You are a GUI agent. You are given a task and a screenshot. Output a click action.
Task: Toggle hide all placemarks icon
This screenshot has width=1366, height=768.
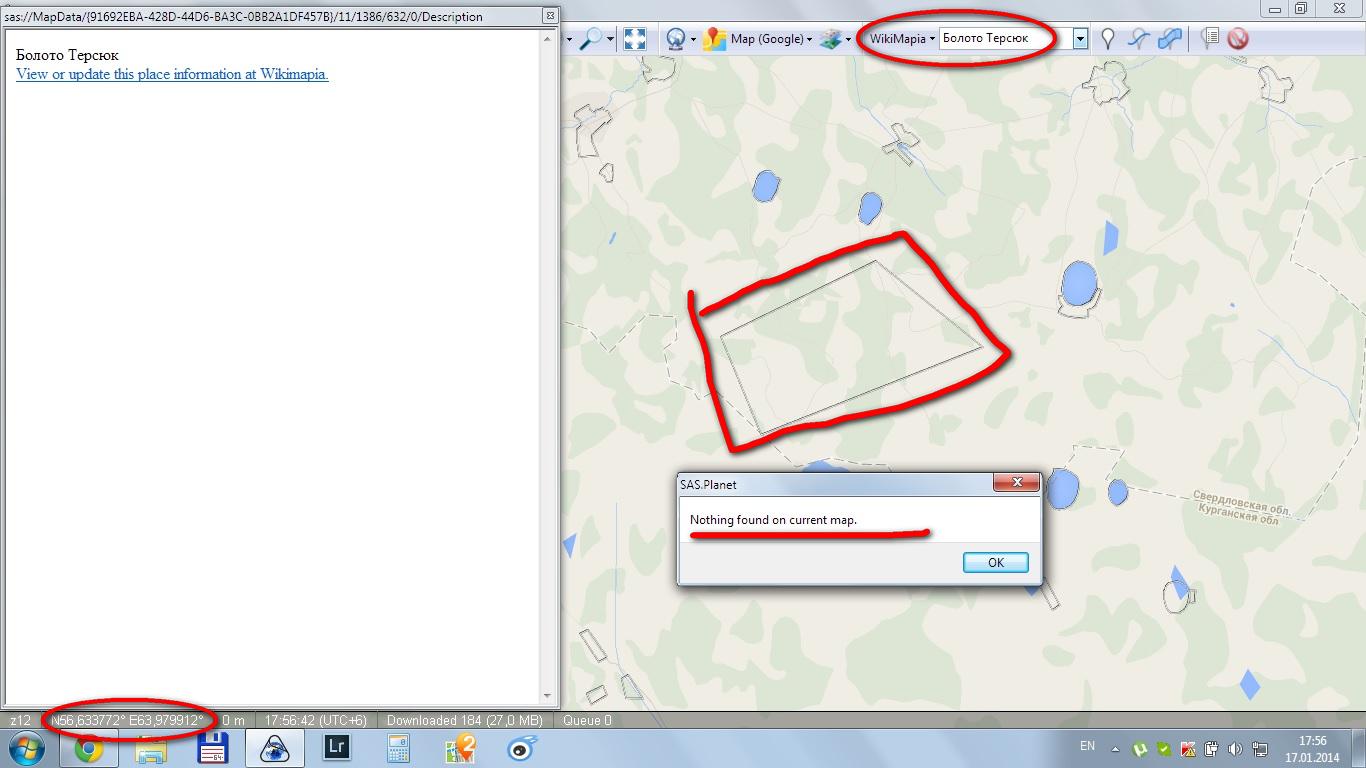(1239, 39)
